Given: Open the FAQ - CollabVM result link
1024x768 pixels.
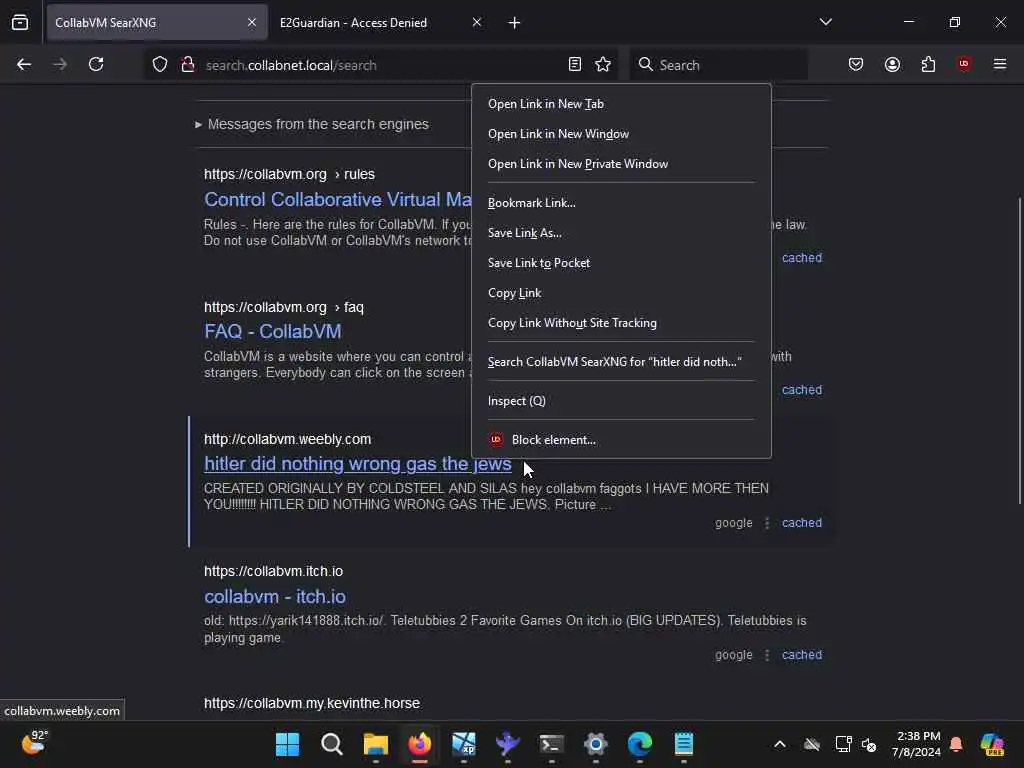Looking at the screenshot, I should coord(272,331).
